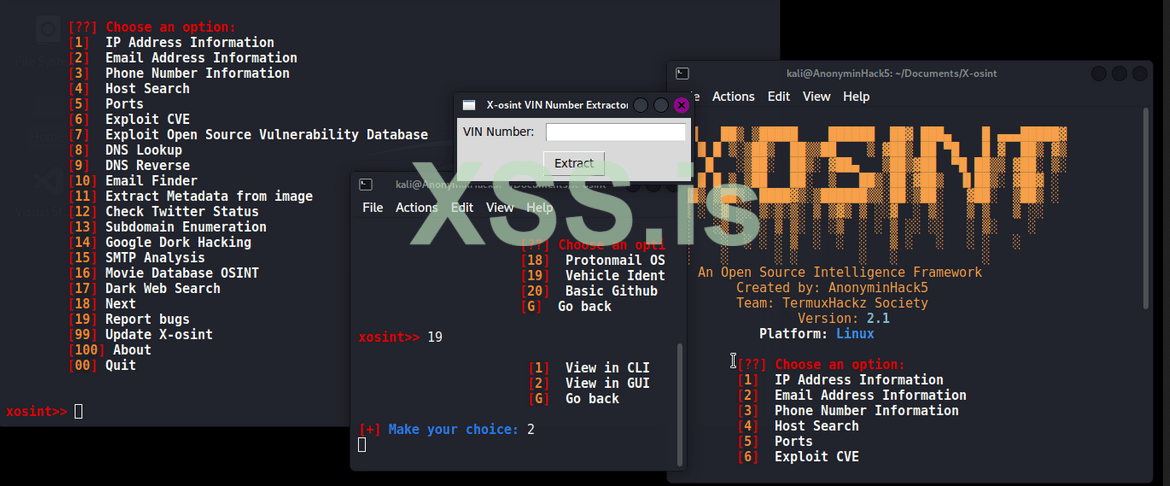Click '[18] Protonmail OS' in middle terminal
This screenshot has width=1170, height=486.
coord(593,260)
